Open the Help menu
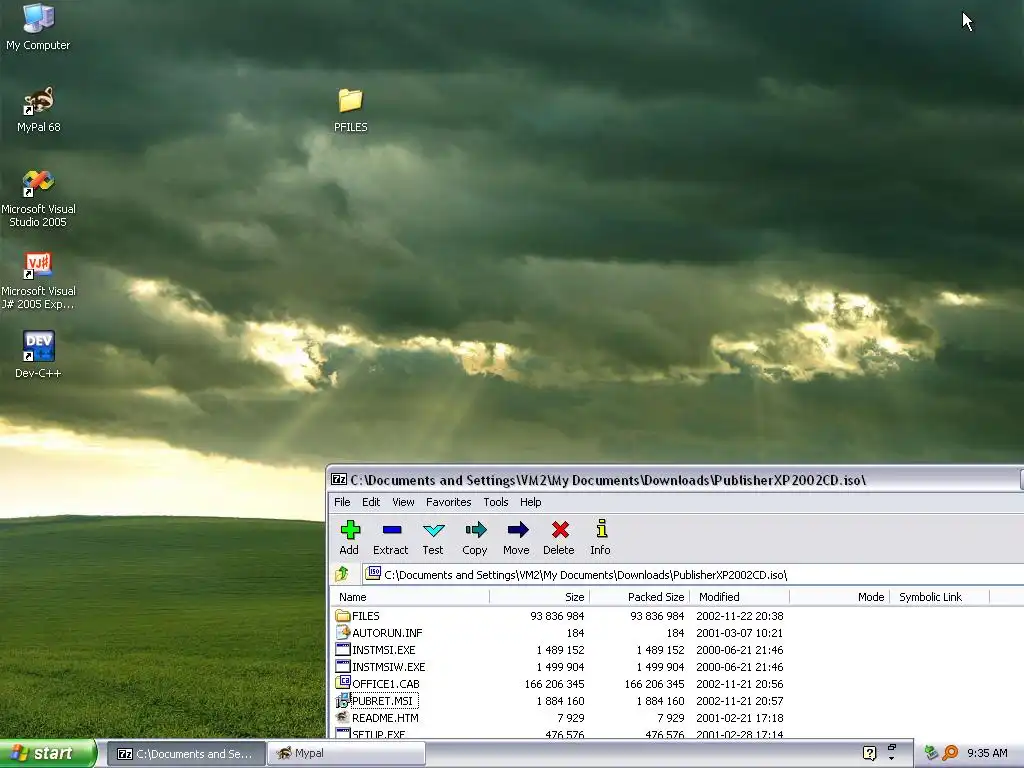The image size is (1024, 768). click(x=530, y=502)
